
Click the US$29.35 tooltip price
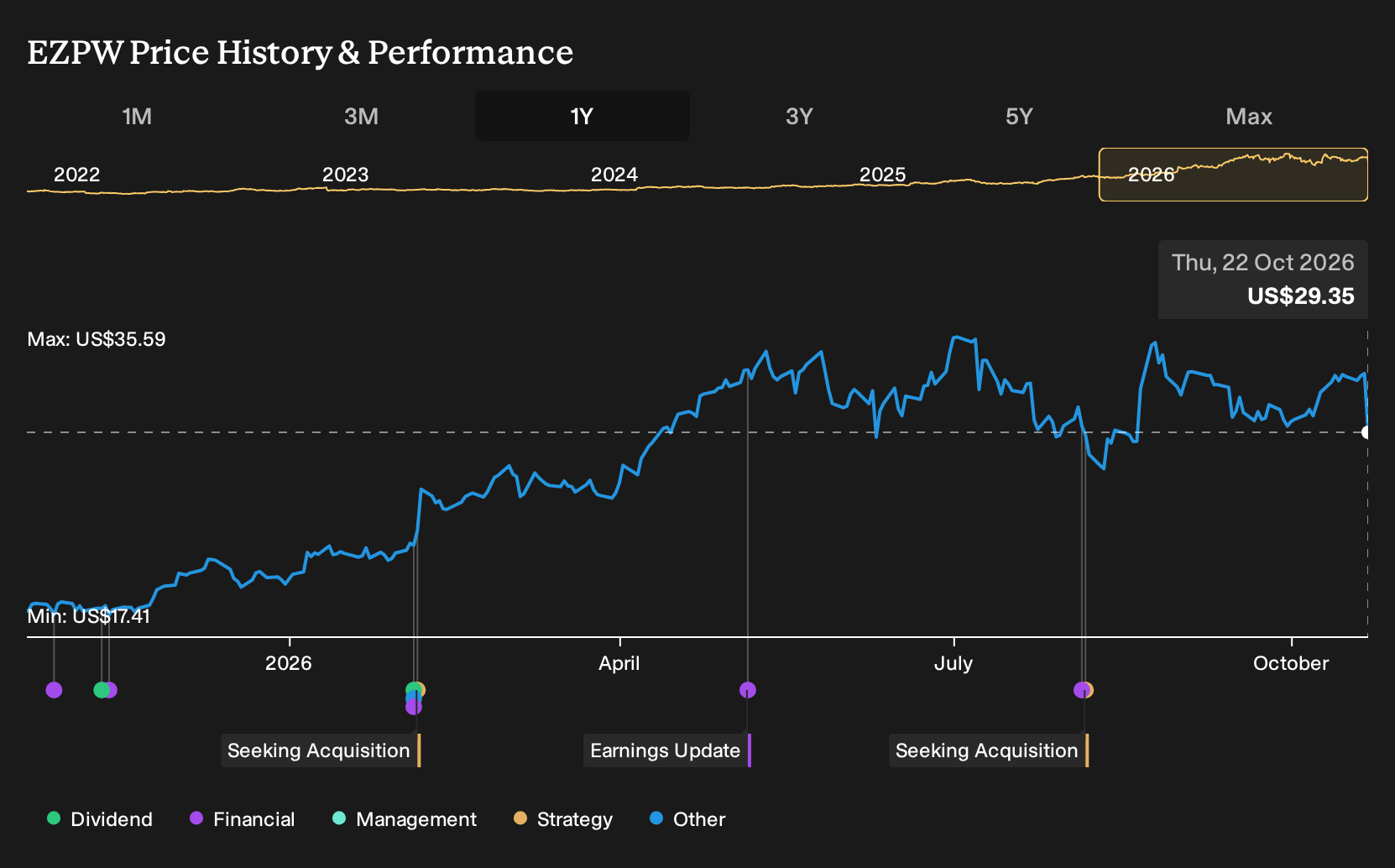point(1300,296)
